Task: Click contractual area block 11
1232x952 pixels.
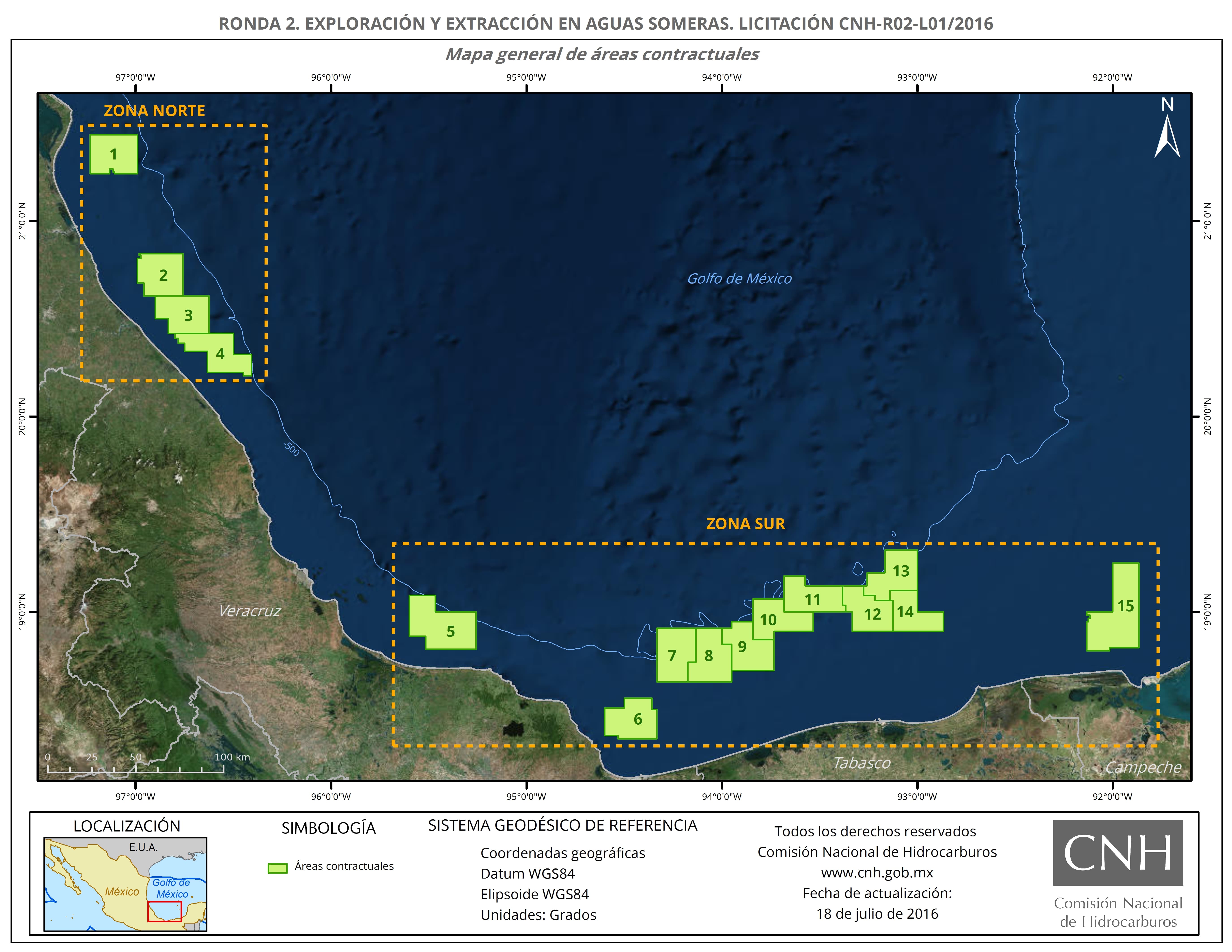Action: tap(812, 599)
